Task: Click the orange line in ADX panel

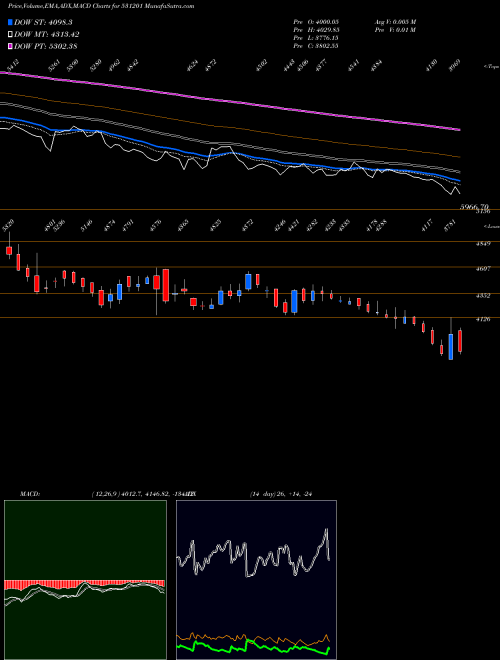Action: point(253,638)
